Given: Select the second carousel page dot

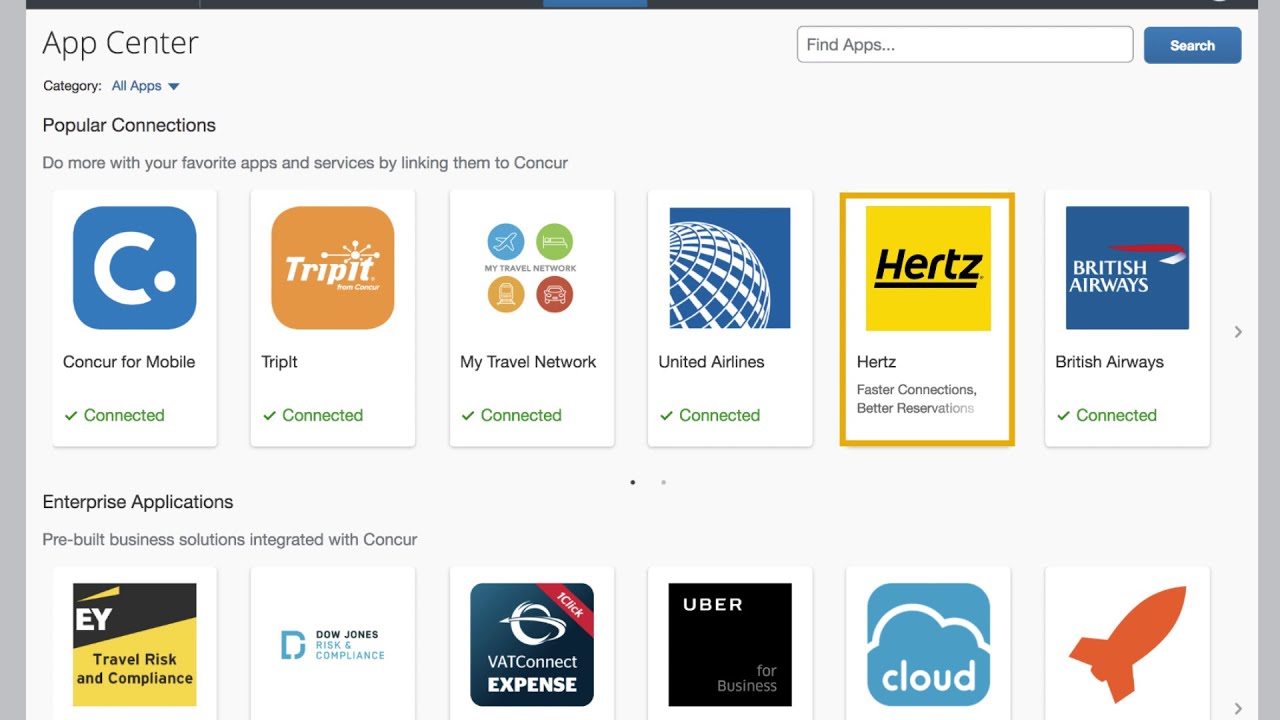Looking at the screenshot, I should point(663,482).
